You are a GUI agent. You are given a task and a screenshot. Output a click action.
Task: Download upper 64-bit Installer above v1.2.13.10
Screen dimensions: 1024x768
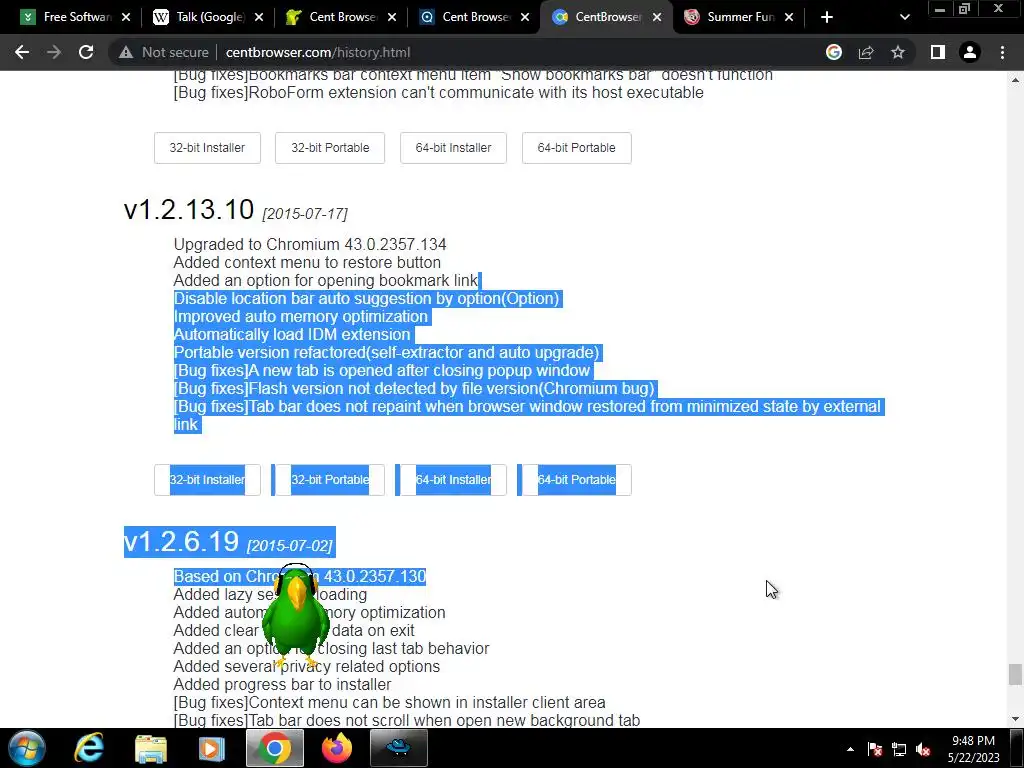point(453,148)
